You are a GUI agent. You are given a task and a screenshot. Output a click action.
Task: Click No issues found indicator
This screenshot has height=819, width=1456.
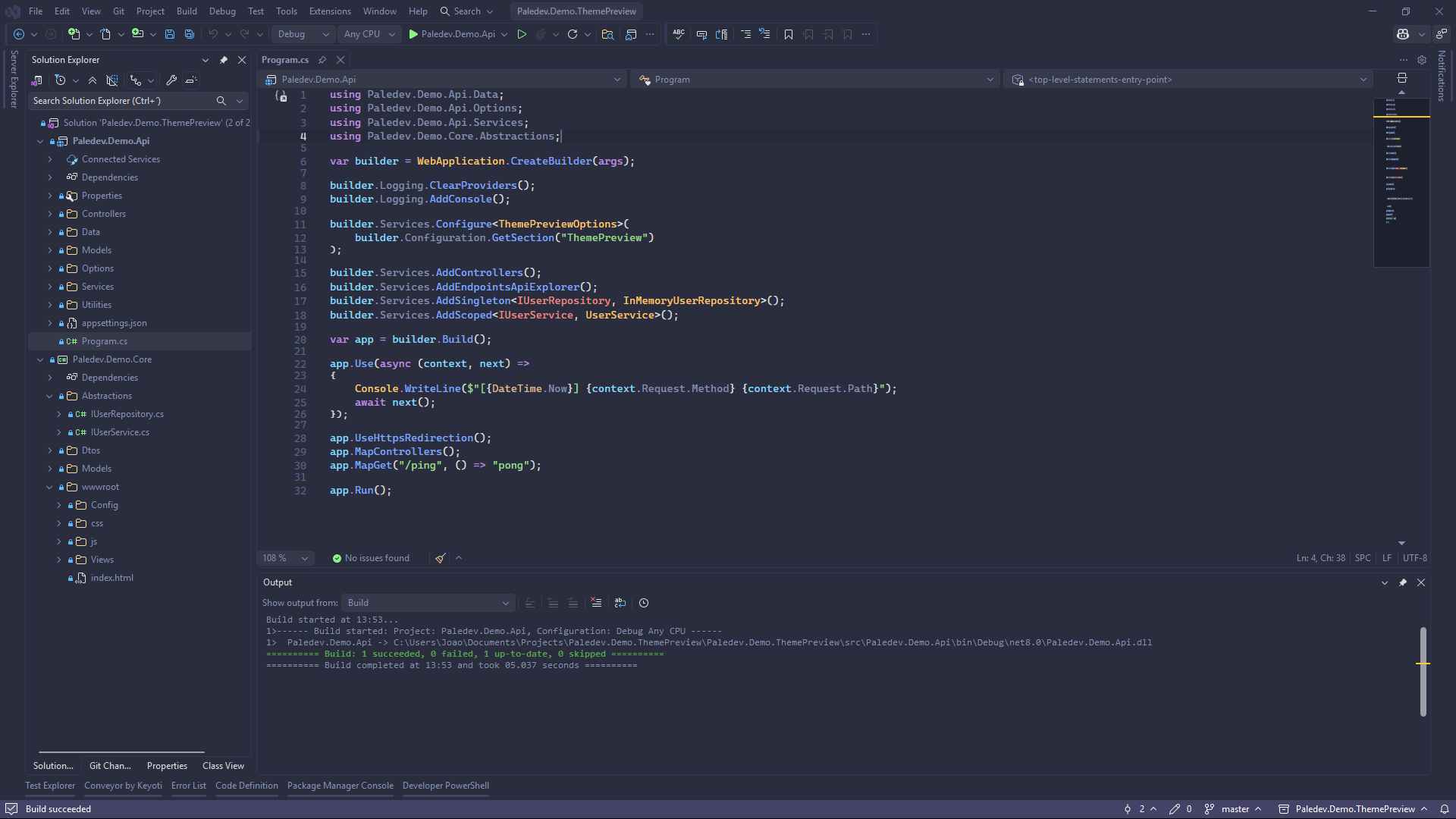click(371, 558)
